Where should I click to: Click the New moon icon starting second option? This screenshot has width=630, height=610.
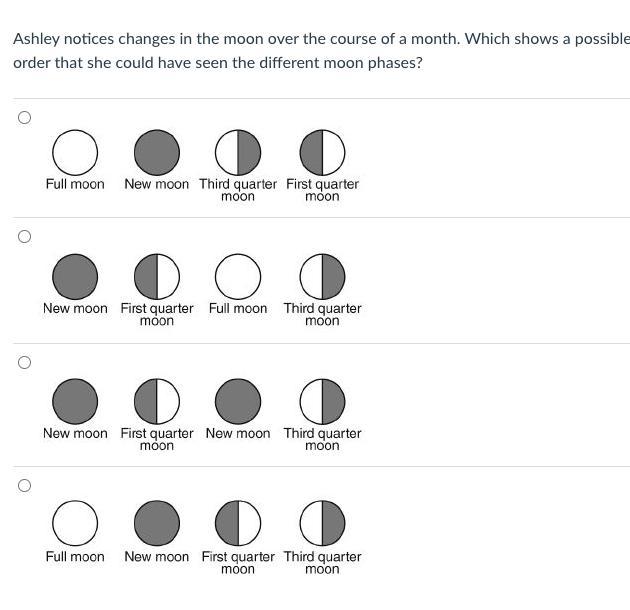(x=75, y=277)
